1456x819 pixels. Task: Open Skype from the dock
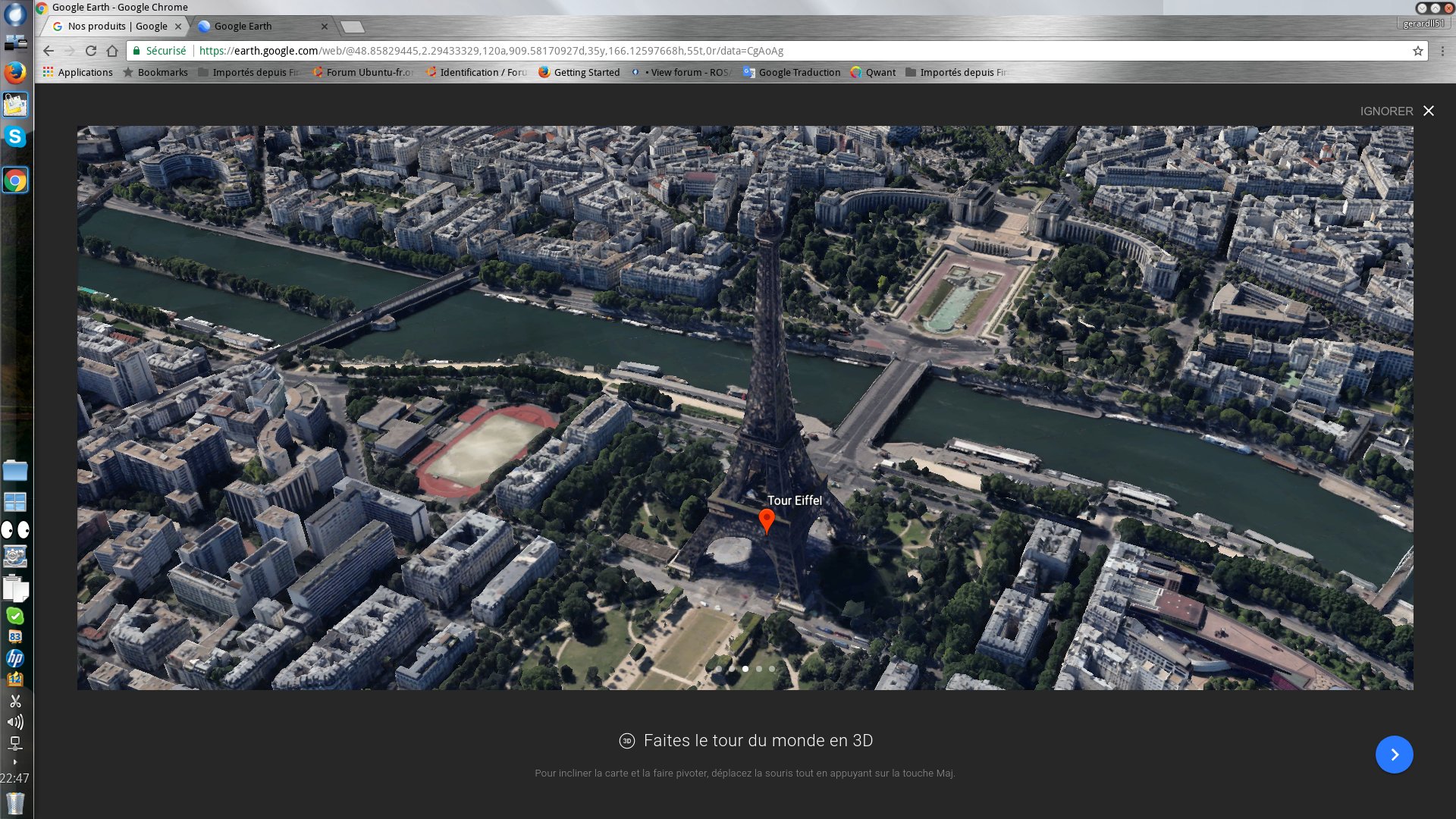click(x=15, y=136)
